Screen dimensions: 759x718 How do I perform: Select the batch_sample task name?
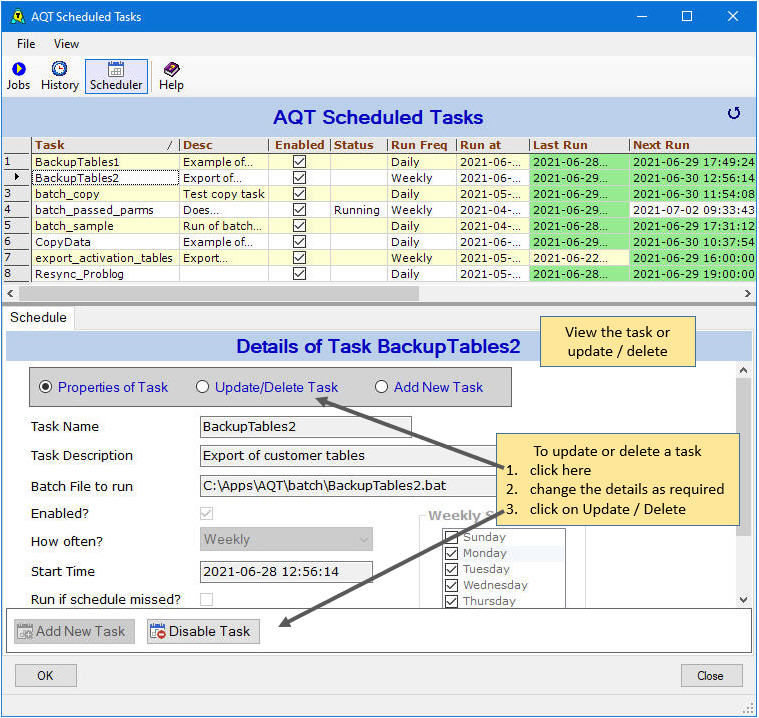[x=74, y=226]
